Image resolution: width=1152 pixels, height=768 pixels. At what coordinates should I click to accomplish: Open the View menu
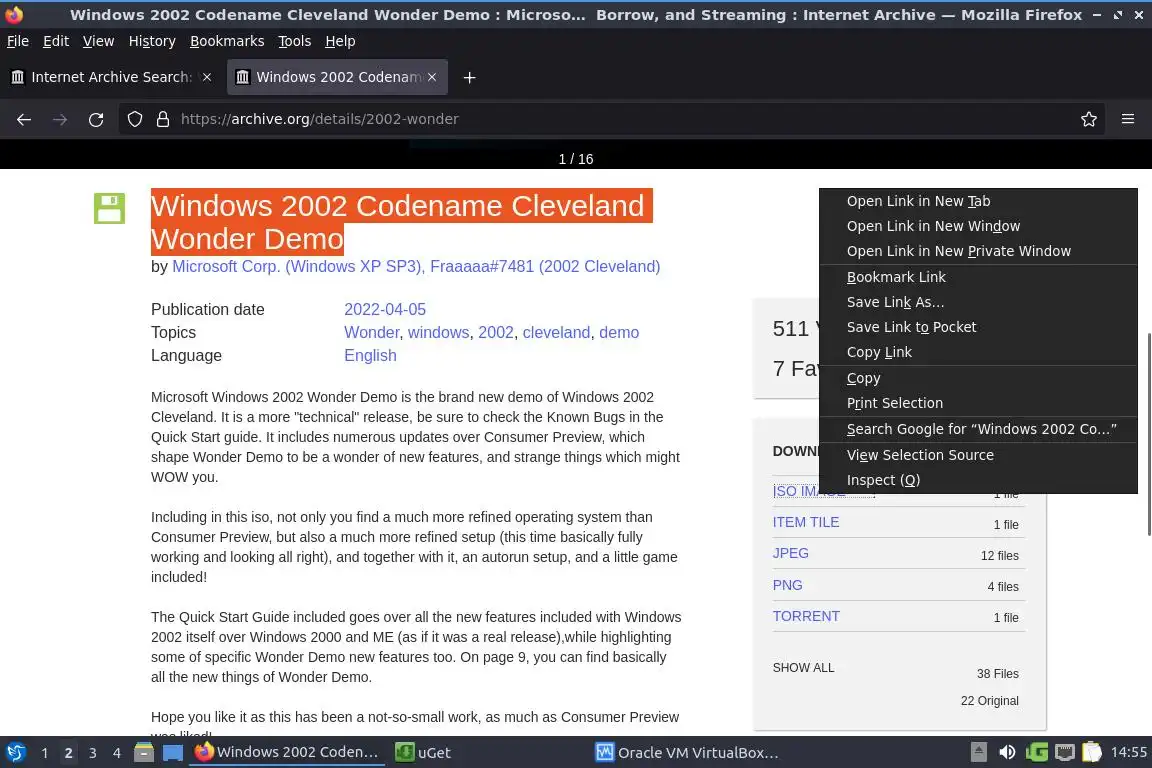98,41
